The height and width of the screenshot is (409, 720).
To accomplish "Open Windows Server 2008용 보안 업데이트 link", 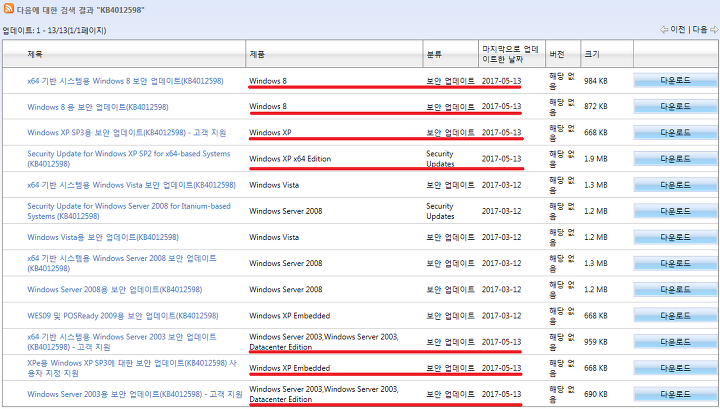I will coord(114,290).
